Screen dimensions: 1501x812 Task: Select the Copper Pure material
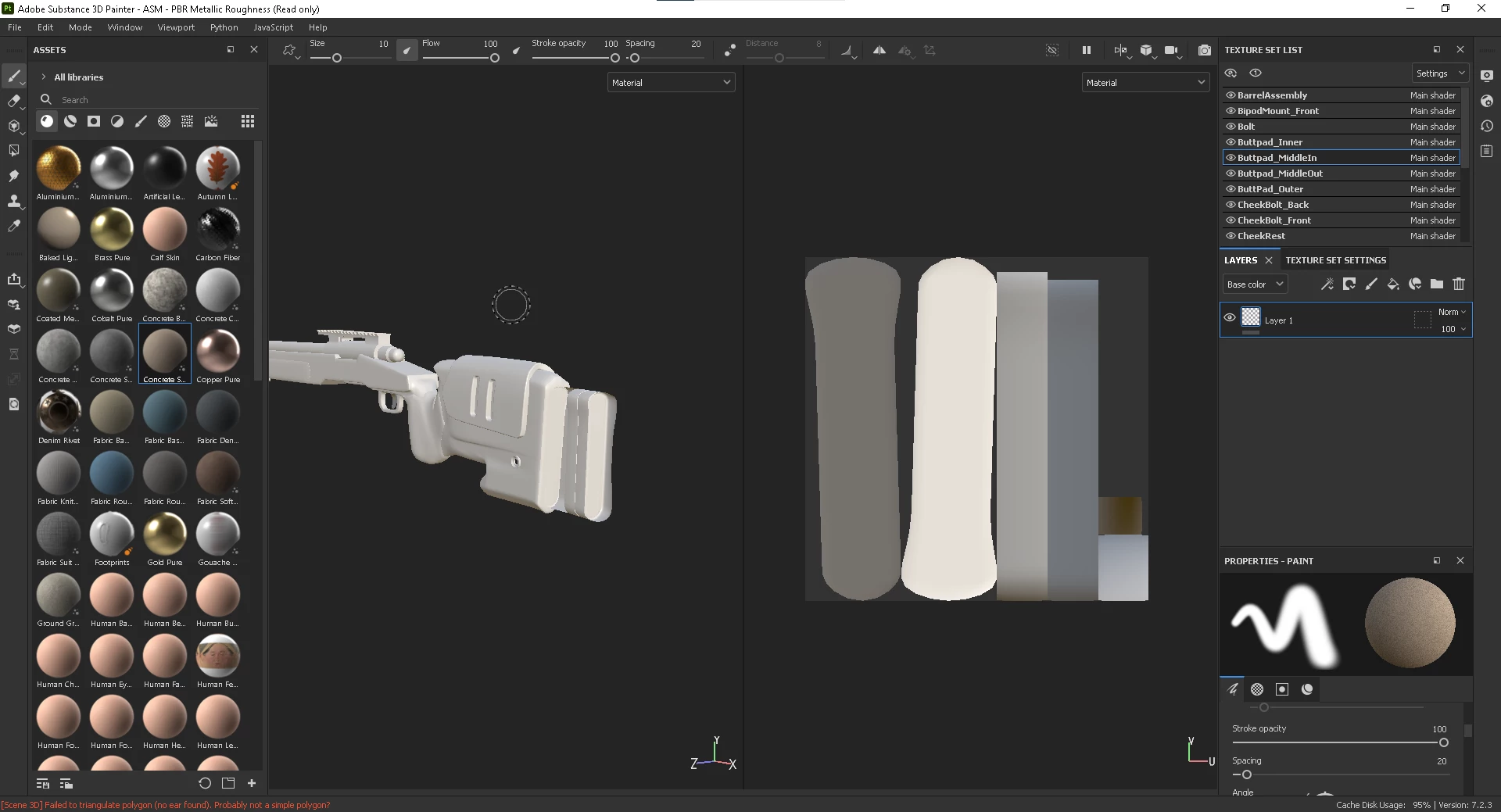click(x=218, y=356)
